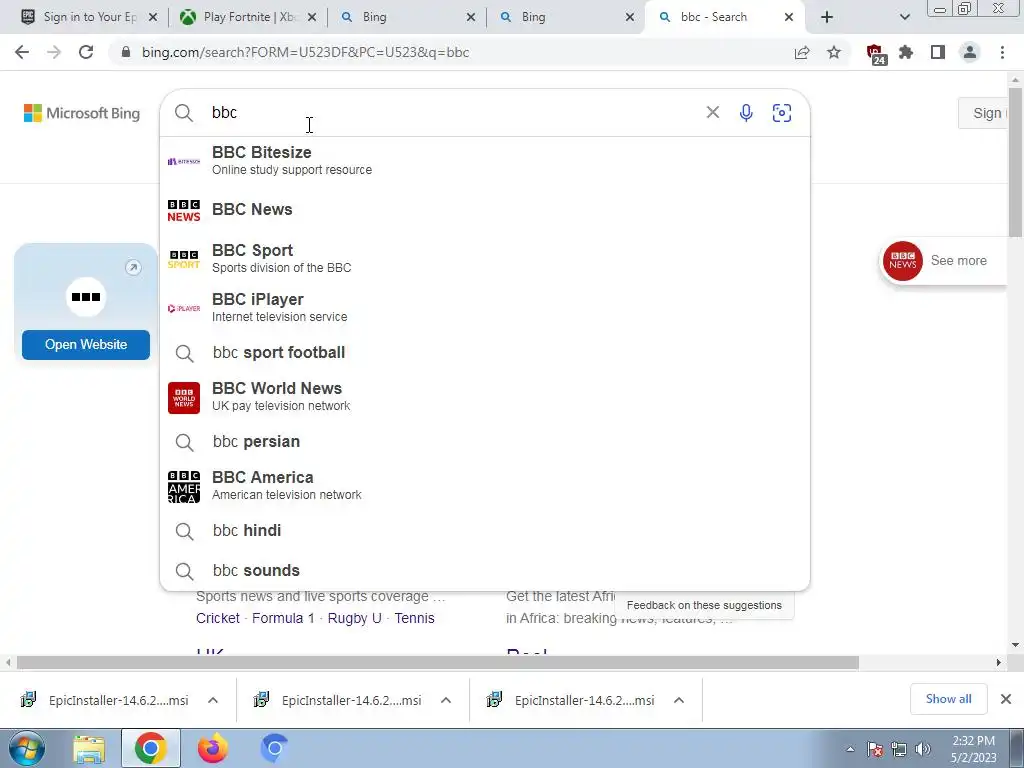Select the BBC Bitesize suggestion
The image size is (1024, 768).
[x=485, y=161]
